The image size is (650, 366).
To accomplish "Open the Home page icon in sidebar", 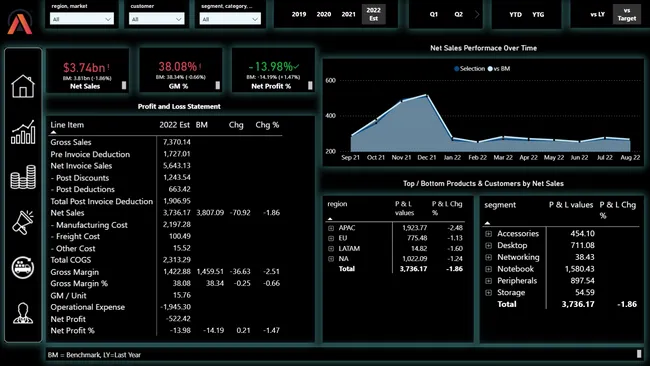I will pos(23,86).
